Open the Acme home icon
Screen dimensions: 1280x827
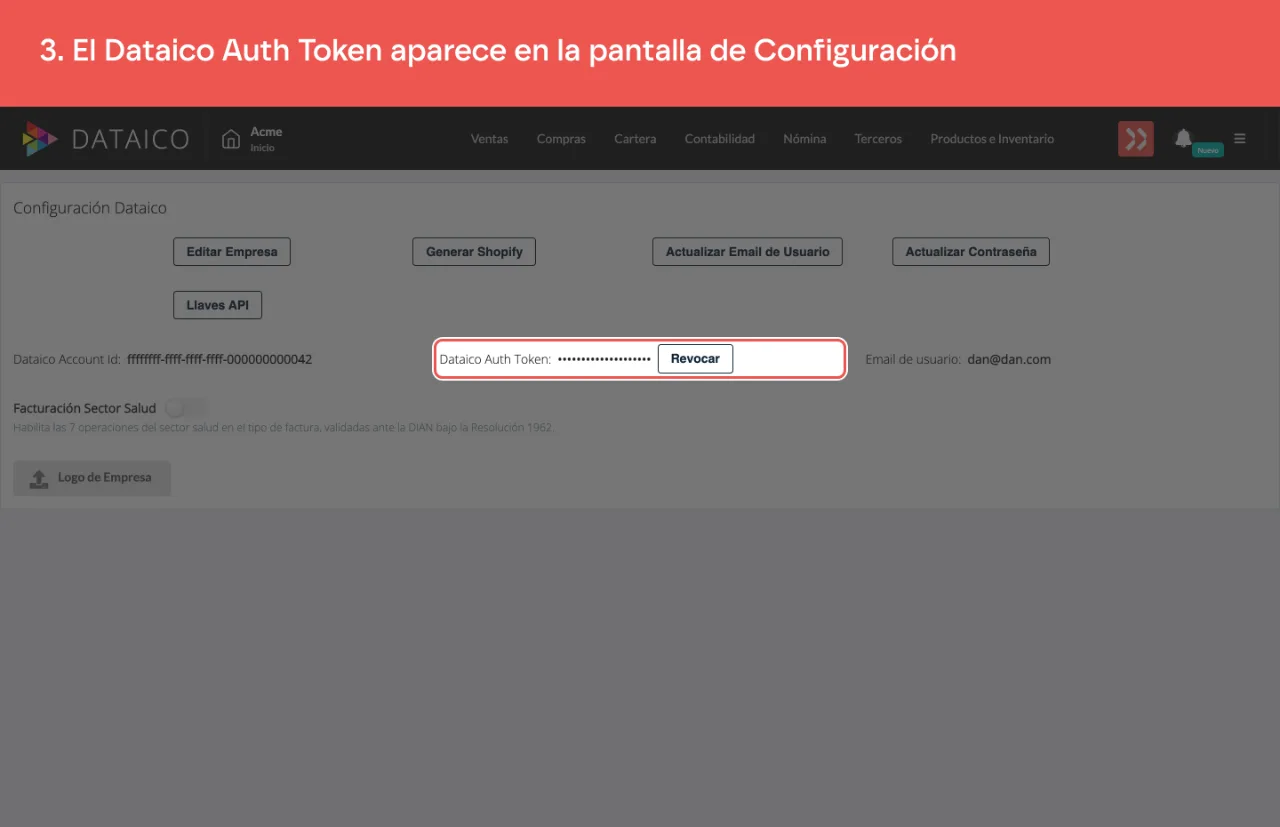231,139
